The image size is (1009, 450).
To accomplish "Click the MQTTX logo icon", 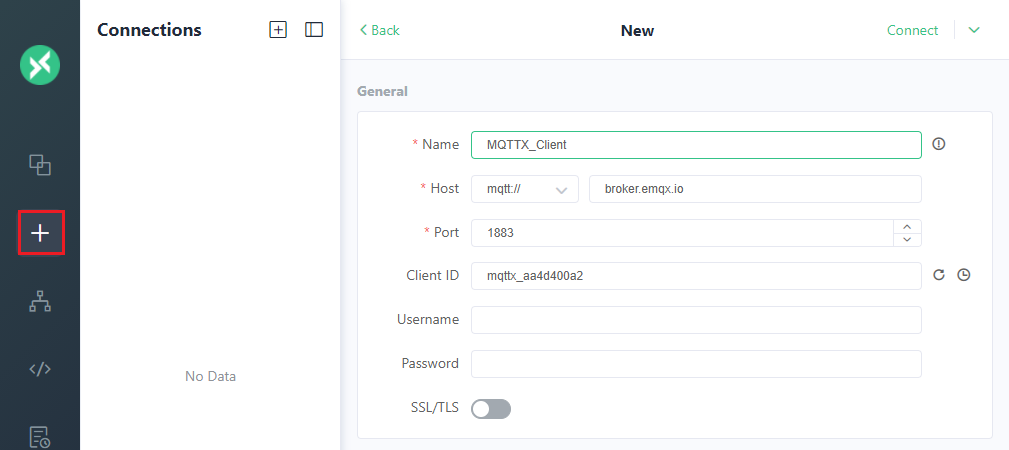I will tap(40, 64).
